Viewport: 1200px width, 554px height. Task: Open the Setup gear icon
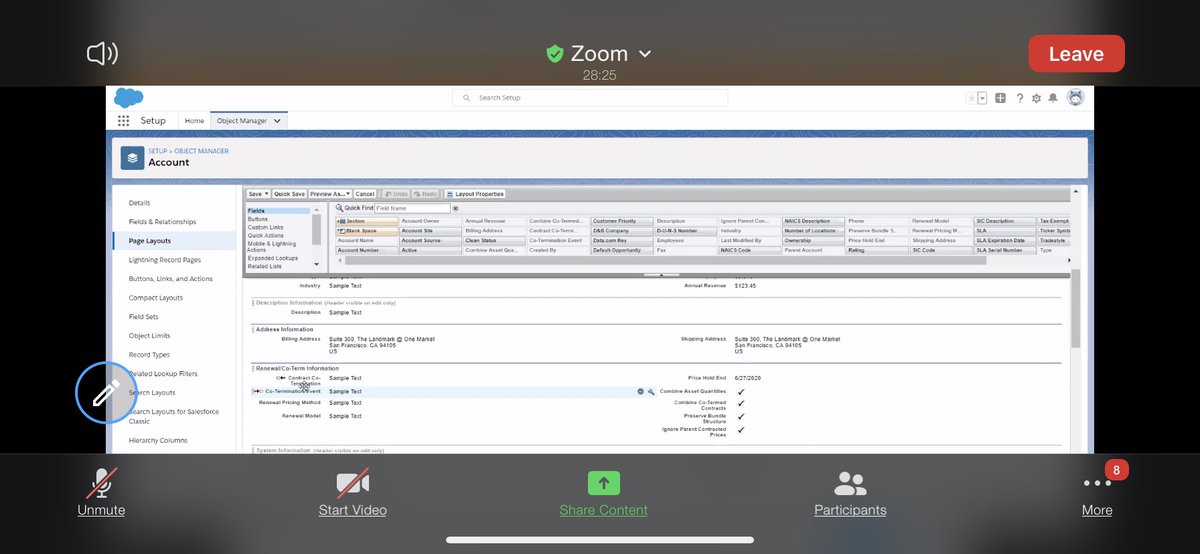pos(1036,98)
